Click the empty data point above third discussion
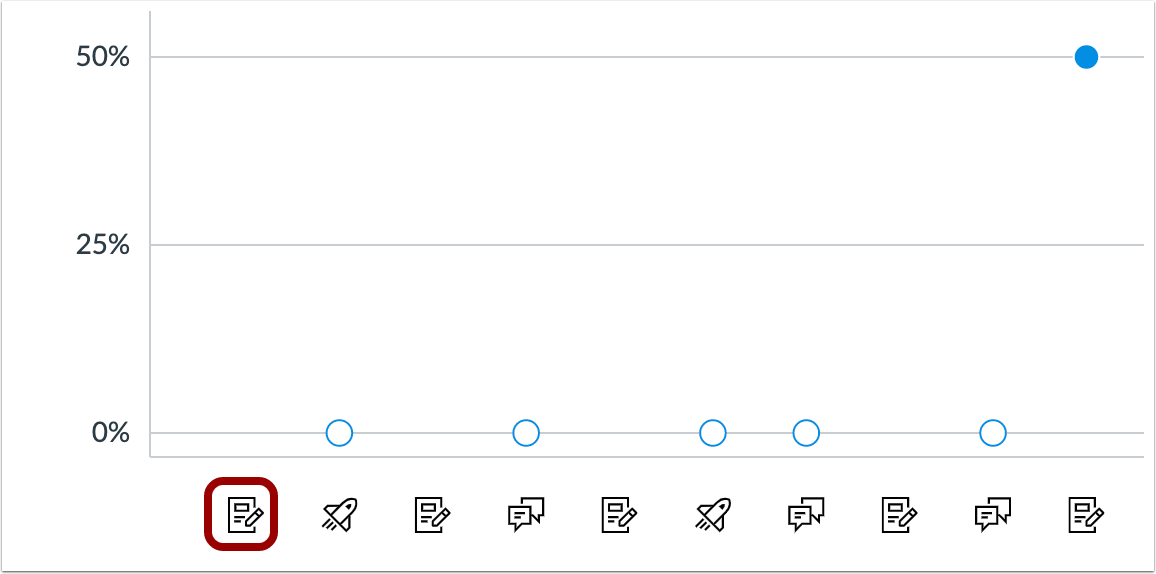Image resolution: width=1156 pixels, height=574 pixels. tap(993, 433)
